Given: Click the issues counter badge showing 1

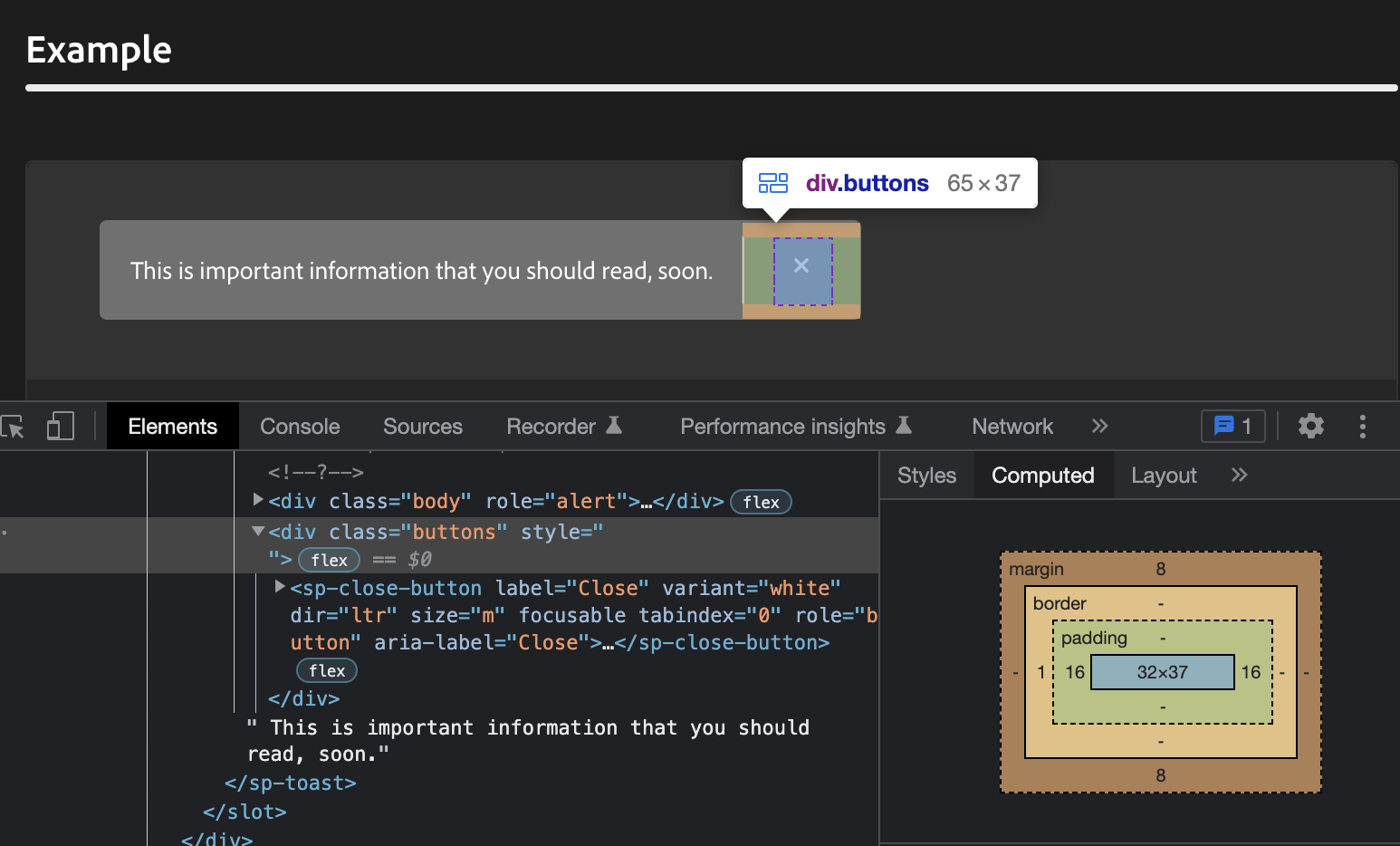Looking at the screenshot, I should tap(1232, 426).
